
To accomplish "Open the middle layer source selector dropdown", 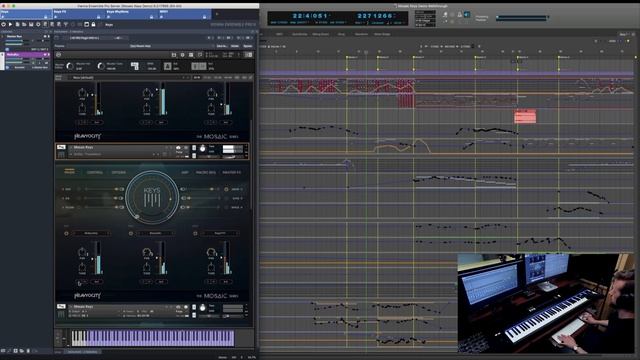I will 156,233.
